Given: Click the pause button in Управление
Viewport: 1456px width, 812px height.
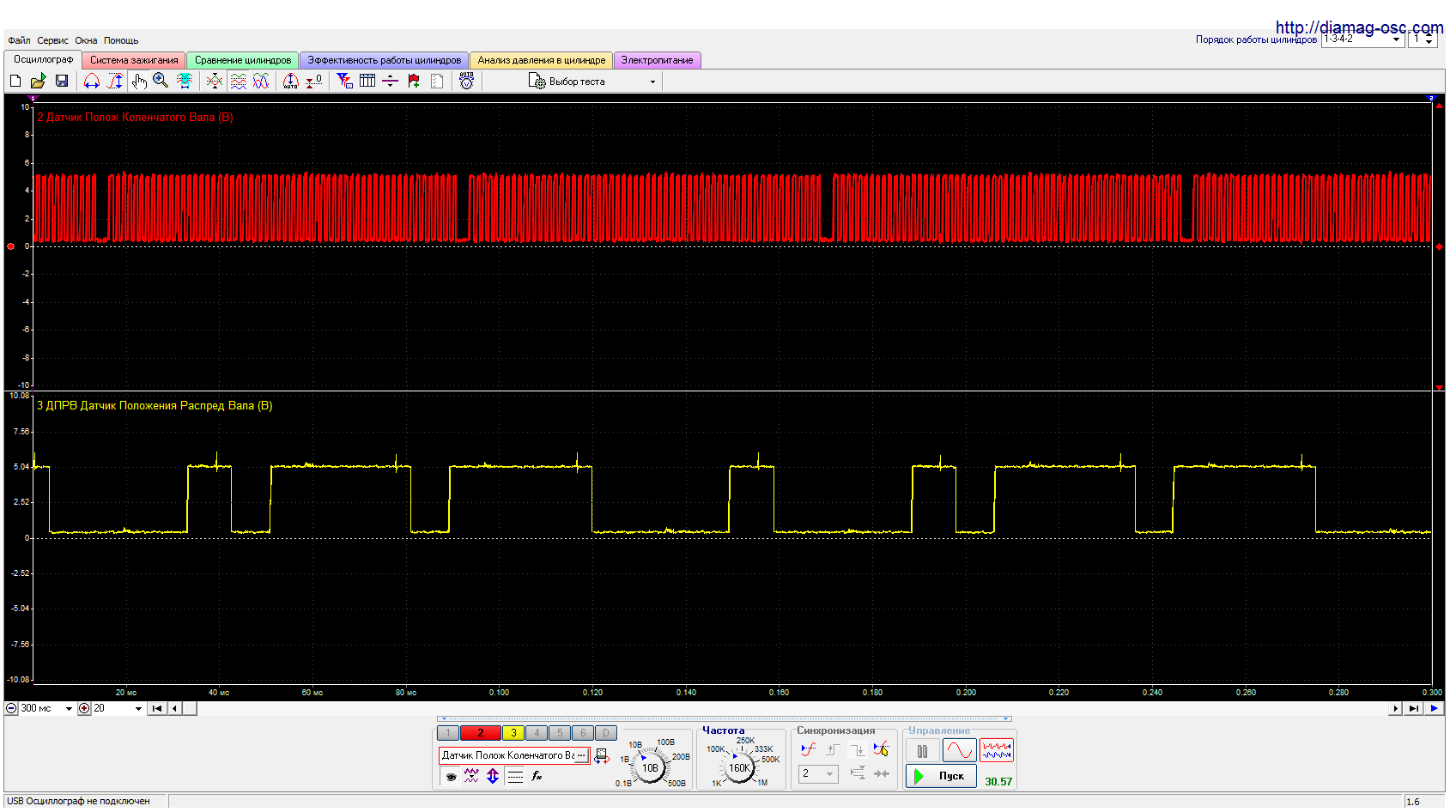Looking at the screenshot, I should (x=923, y=751).
